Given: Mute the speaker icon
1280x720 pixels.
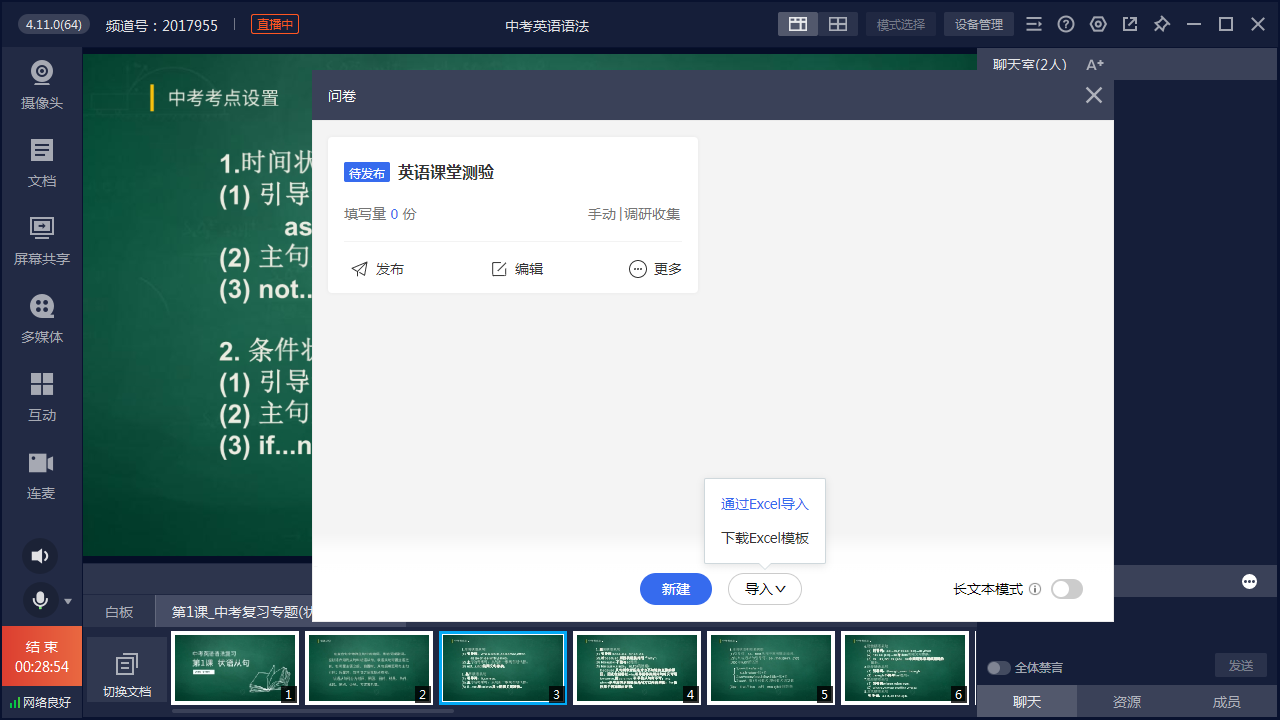Looking at the screenshot, I should click(x=39, y=556).
